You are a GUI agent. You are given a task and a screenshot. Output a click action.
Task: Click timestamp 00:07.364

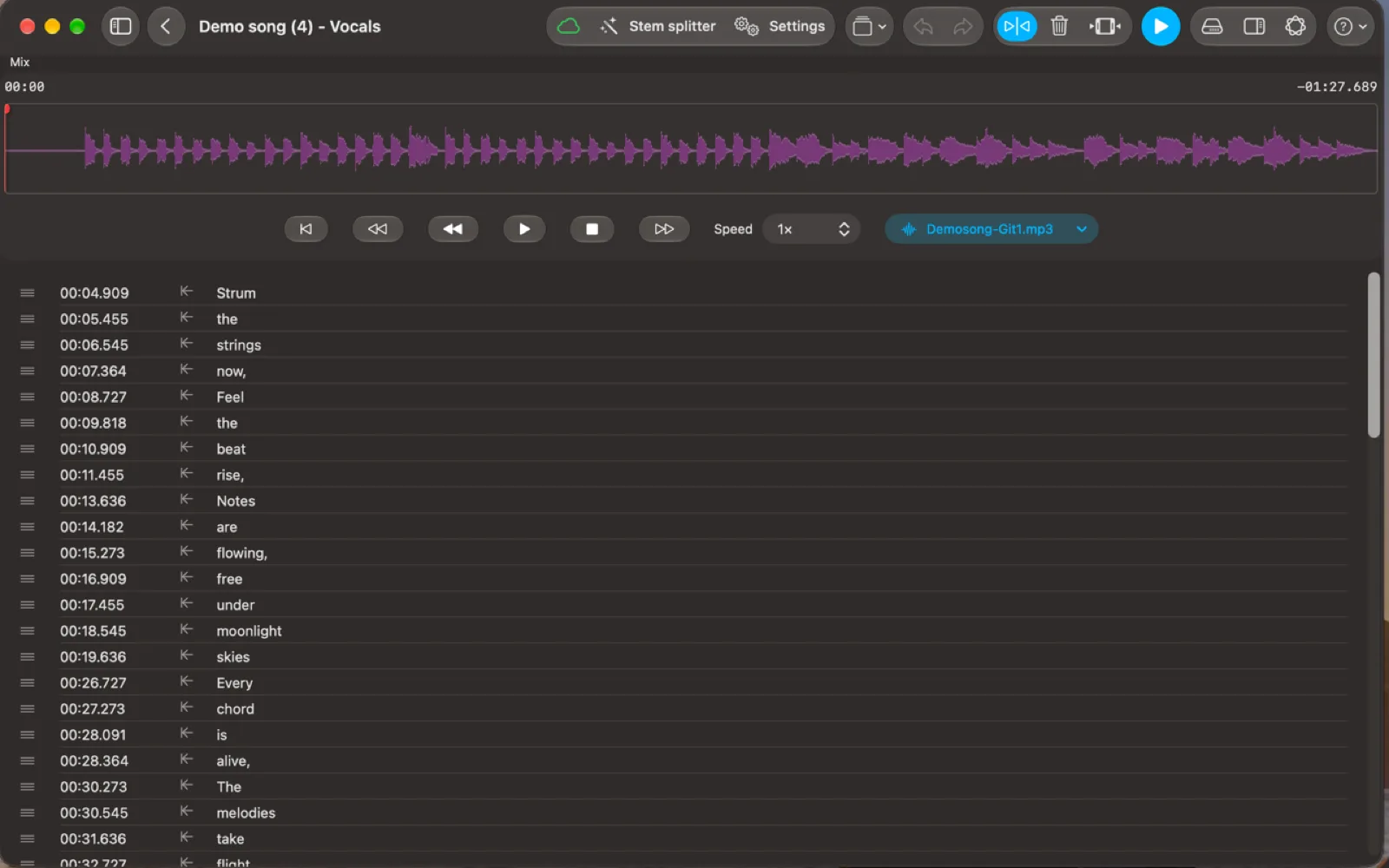[93, 371]
